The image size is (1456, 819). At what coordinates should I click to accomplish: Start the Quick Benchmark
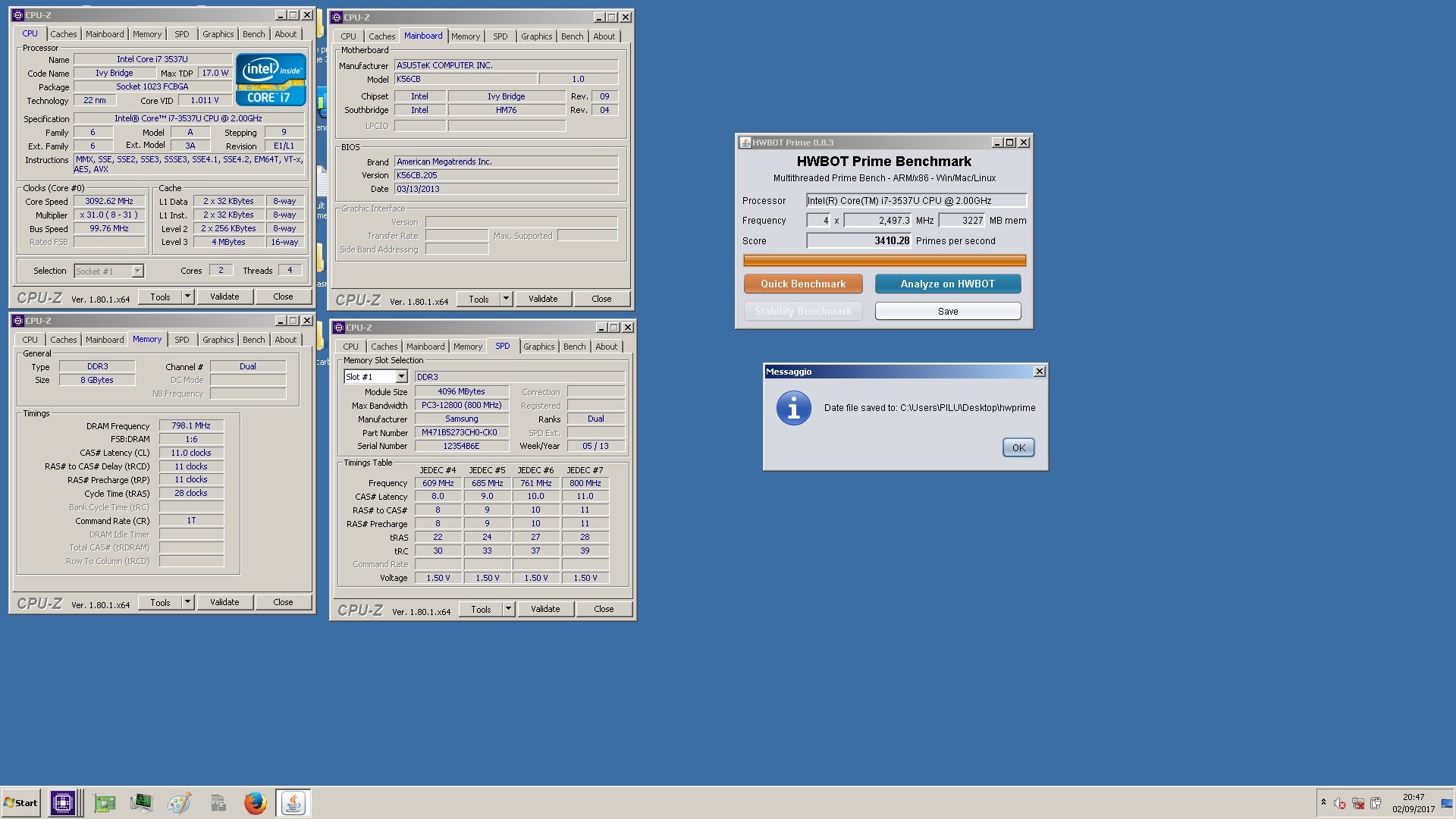pos(803,284)
